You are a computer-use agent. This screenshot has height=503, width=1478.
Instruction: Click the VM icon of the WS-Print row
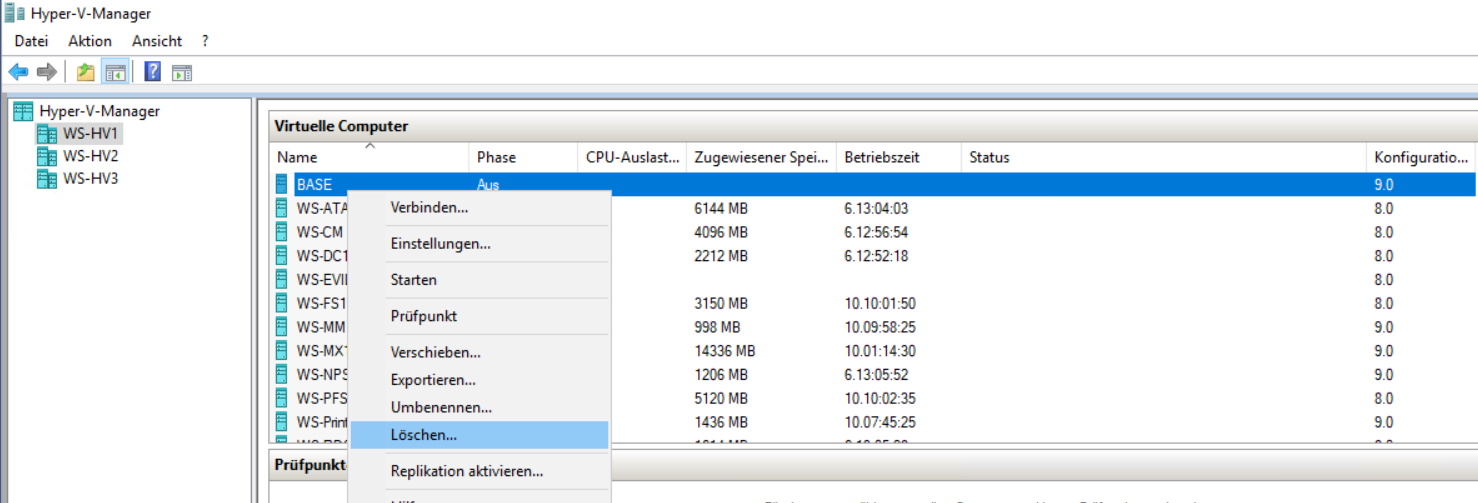(x=282, y=422)
